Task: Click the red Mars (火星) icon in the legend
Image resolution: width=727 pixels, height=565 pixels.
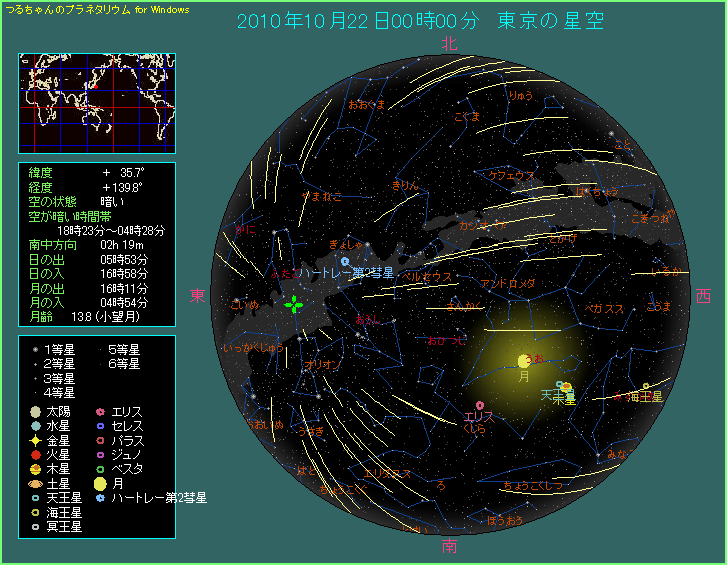Action: [x=35, y=454]
